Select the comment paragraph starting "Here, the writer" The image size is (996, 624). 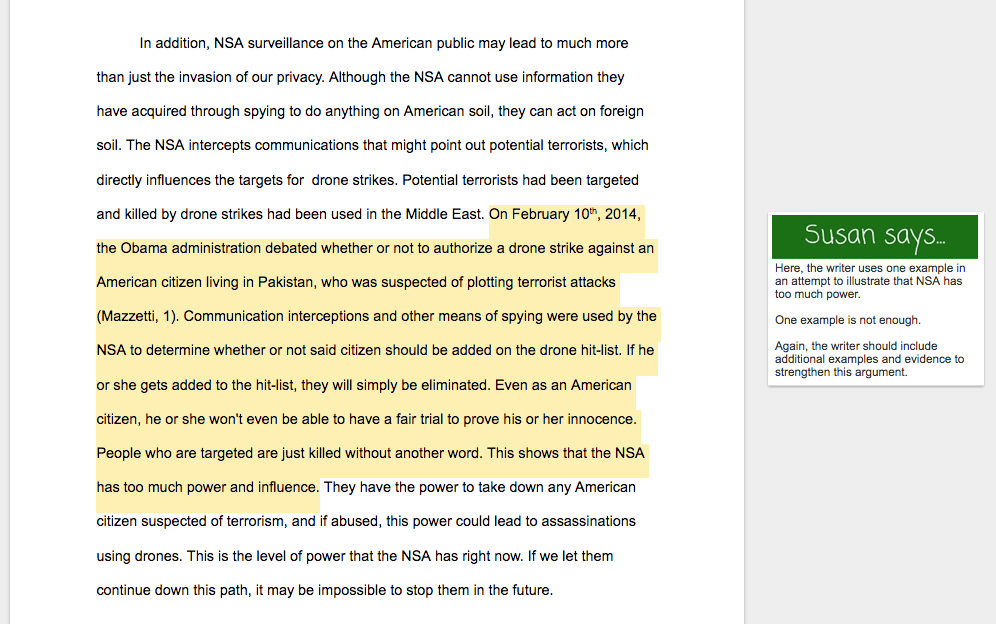pyautogui.click(x=870, y=281)
